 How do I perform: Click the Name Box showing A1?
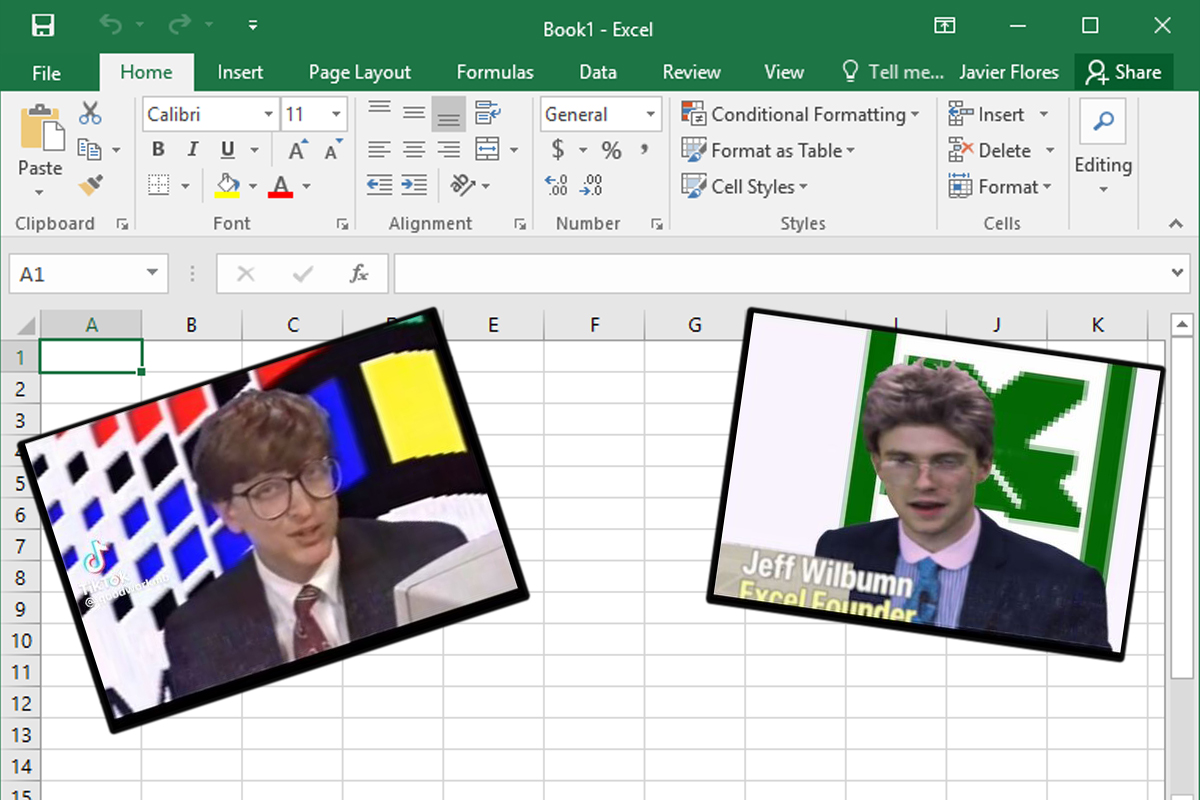(88, 273)
